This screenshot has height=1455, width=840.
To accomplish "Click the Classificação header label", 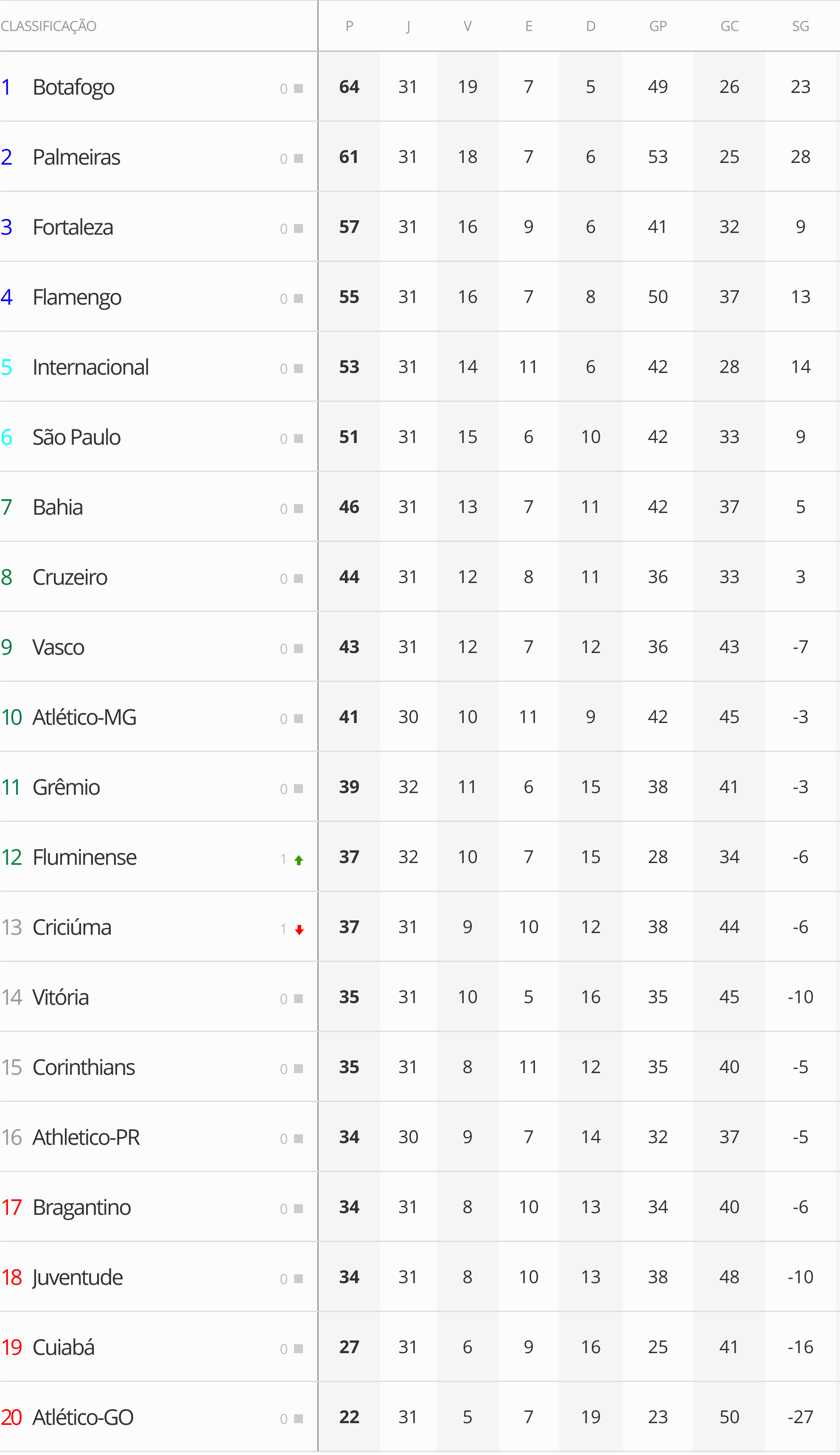I will [48, 26].
